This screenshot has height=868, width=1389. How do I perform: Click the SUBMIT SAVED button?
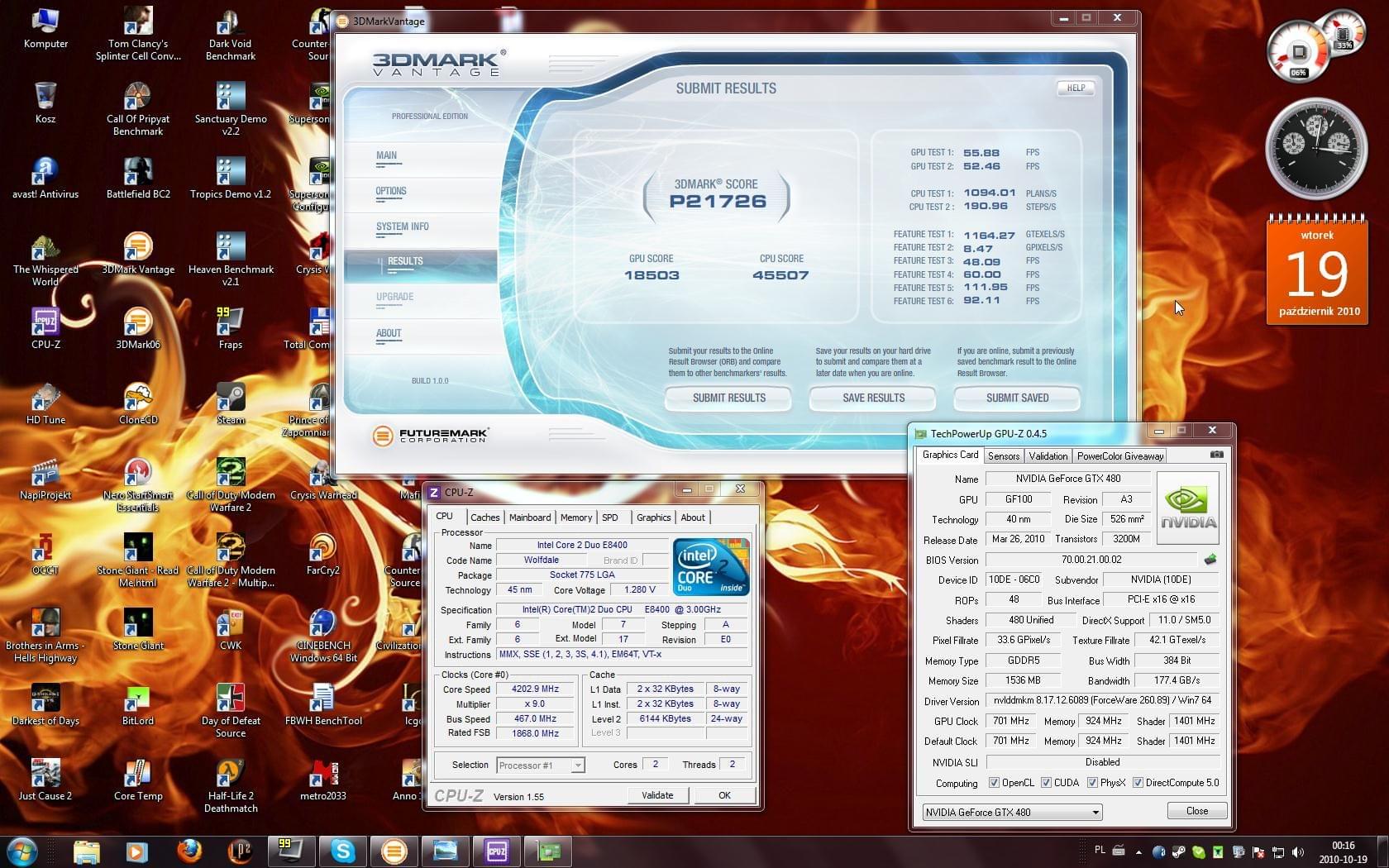point(1017,398)
